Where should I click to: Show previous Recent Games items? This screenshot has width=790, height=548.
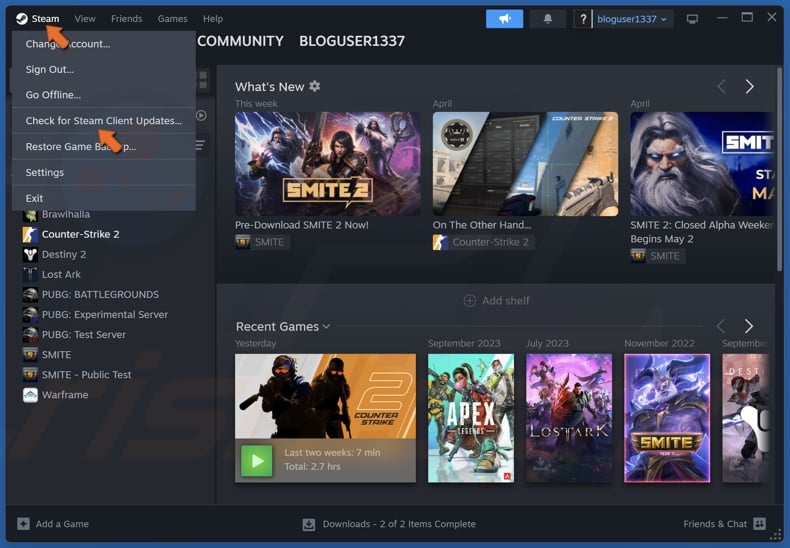coord(721,326)
